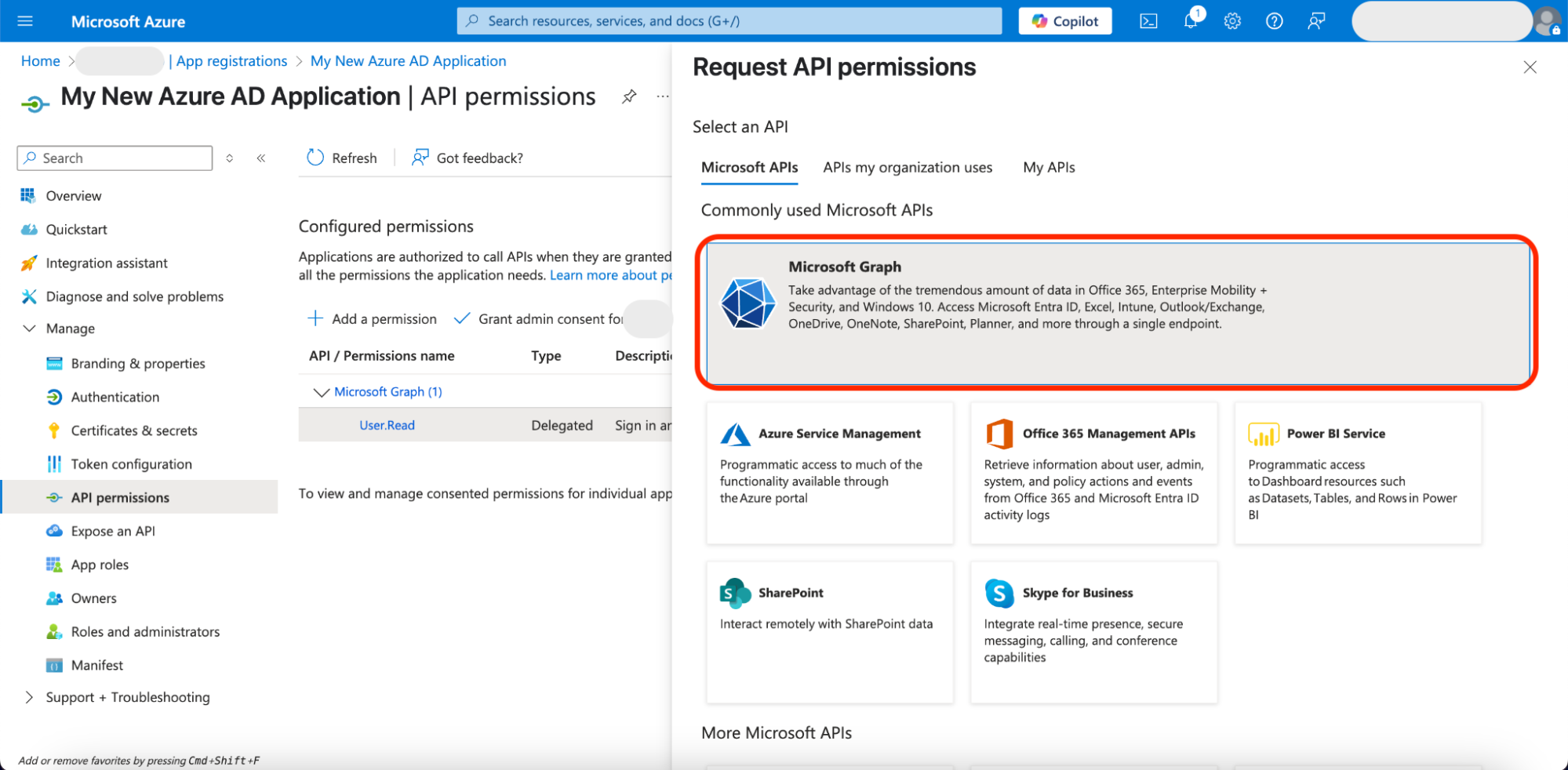Image resolution: width=1568 pixels, height=770 pixels.
Task: Open the Learn more about permissions link
Action: tap(611, 275)
